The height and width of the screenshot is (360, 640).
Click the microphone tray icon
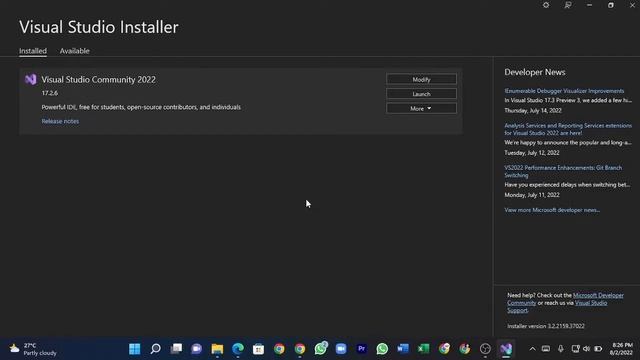[561, 349]
